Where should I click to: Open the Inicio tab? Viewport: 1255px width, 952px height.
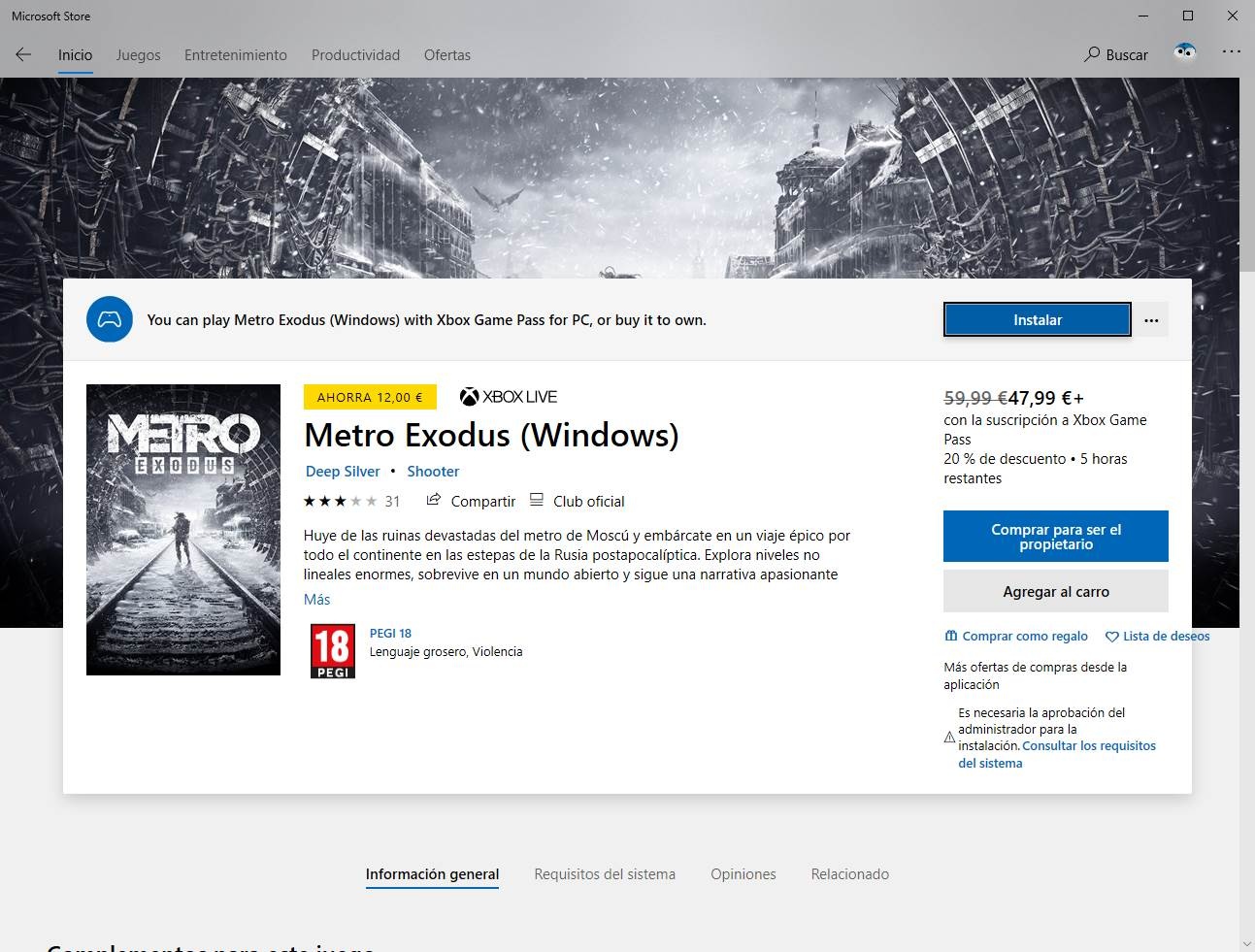[75, 55]
